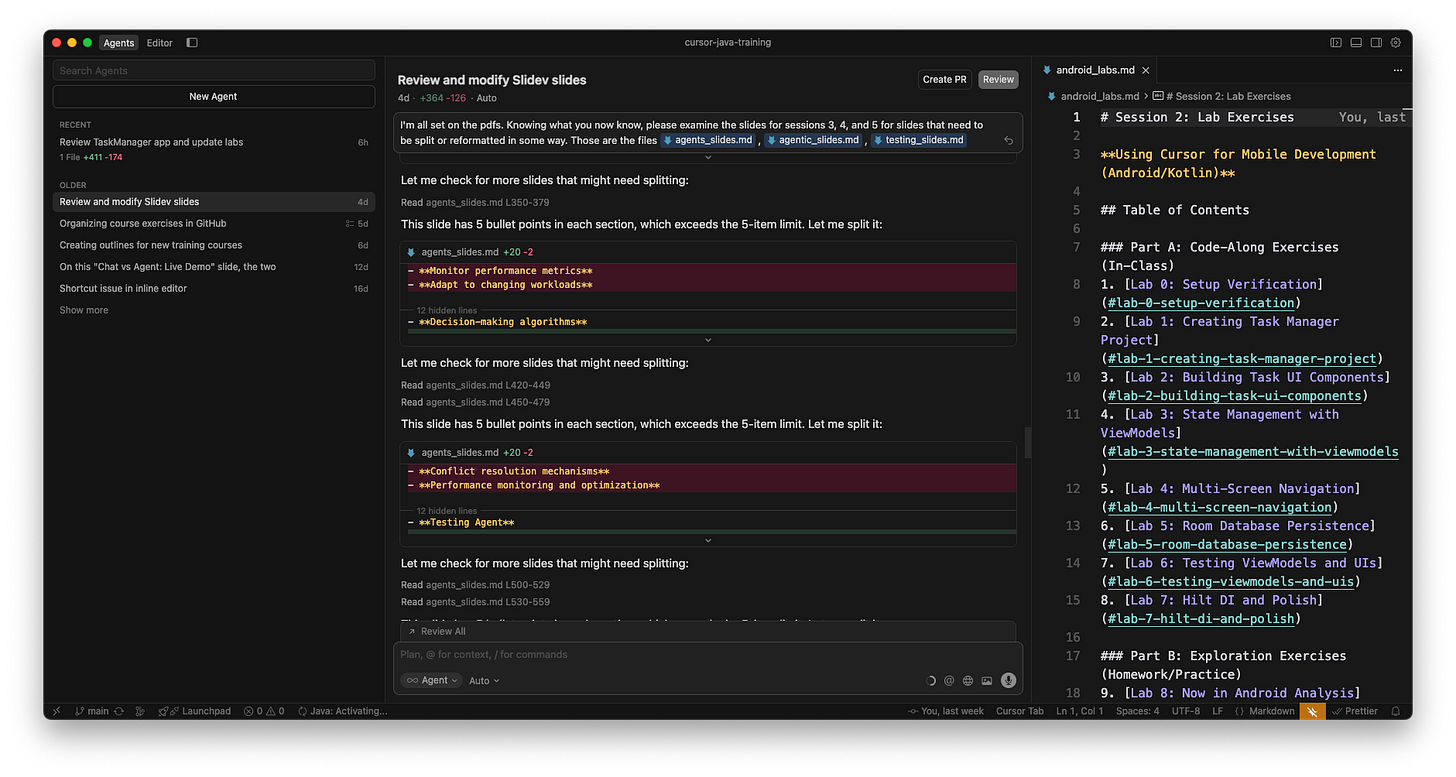Focus the Search Agents field
Screen dimensions: 1456x777
point(214,70)
